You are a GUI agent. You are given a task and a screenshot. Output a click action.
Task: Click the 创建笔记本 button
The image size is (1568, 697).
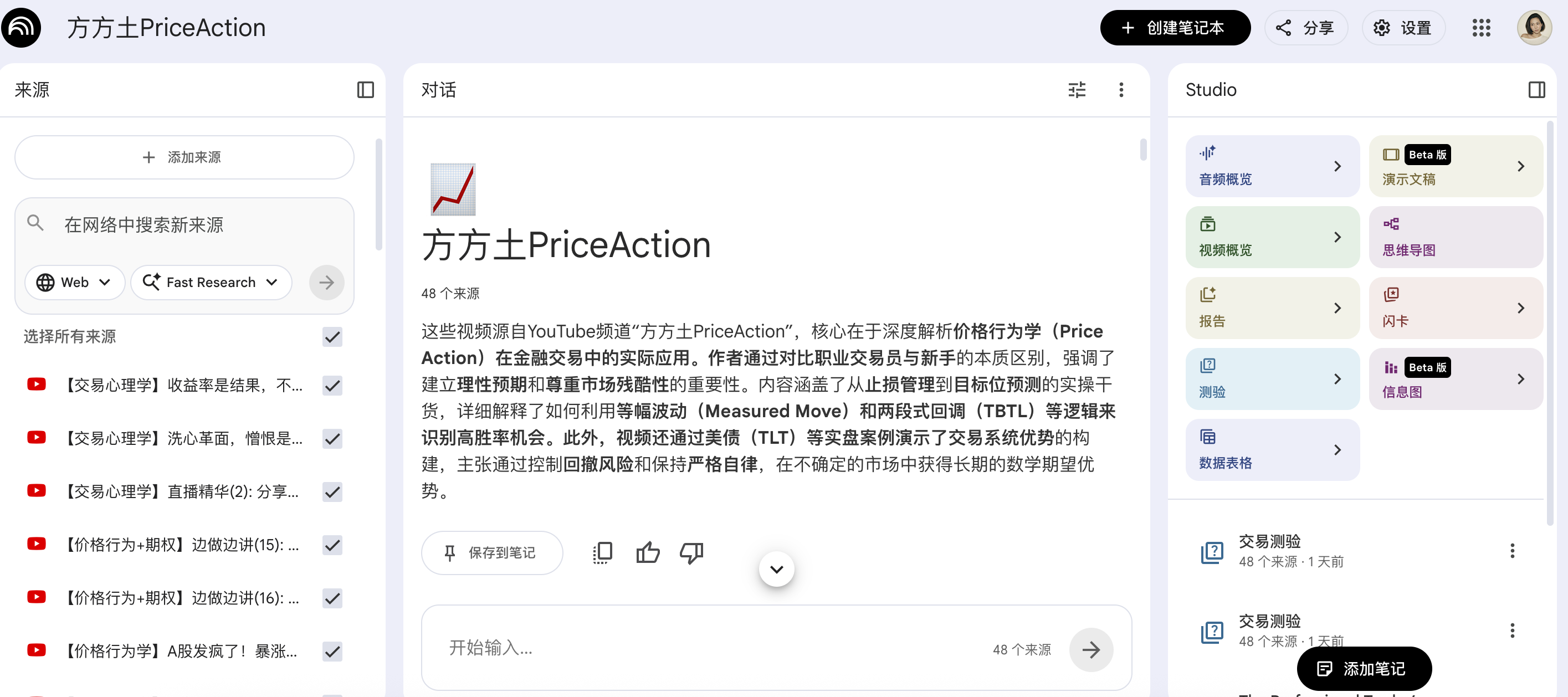[1174, 28]
